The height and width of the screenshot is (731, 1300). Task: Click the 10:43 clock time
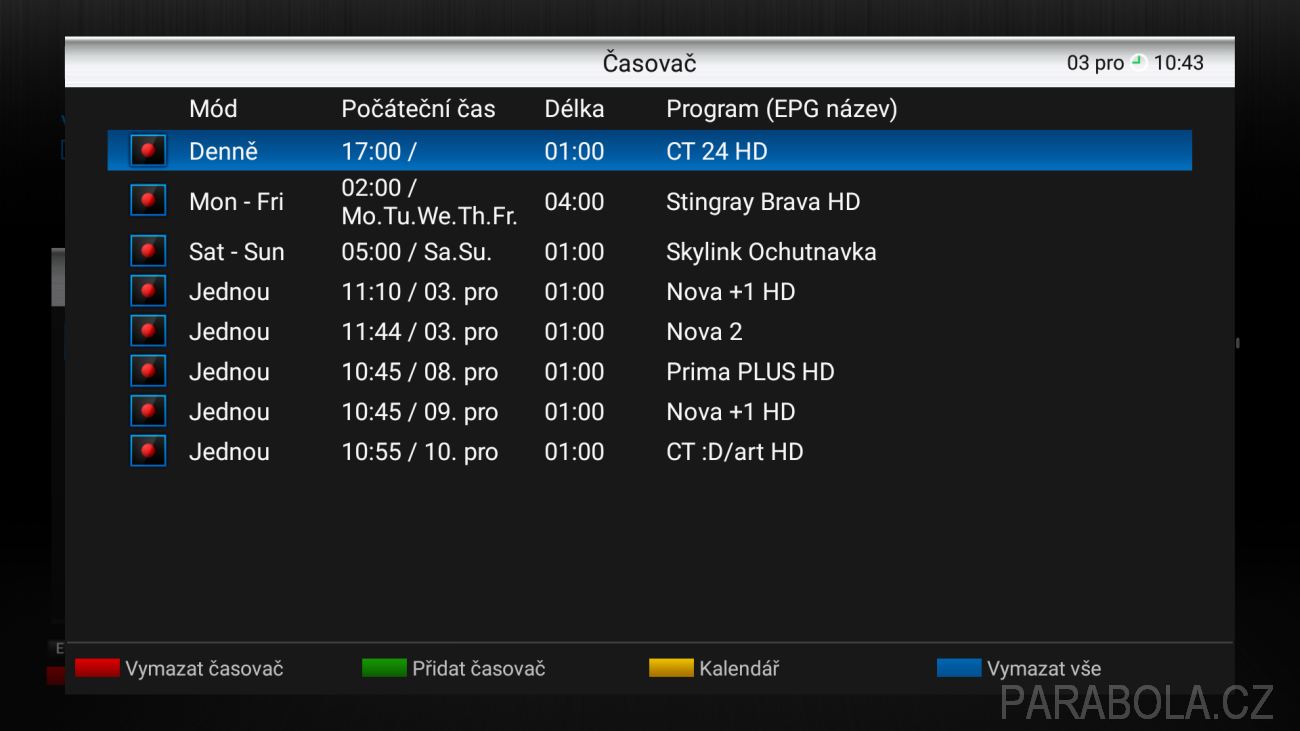click(x=1179, y=63)
